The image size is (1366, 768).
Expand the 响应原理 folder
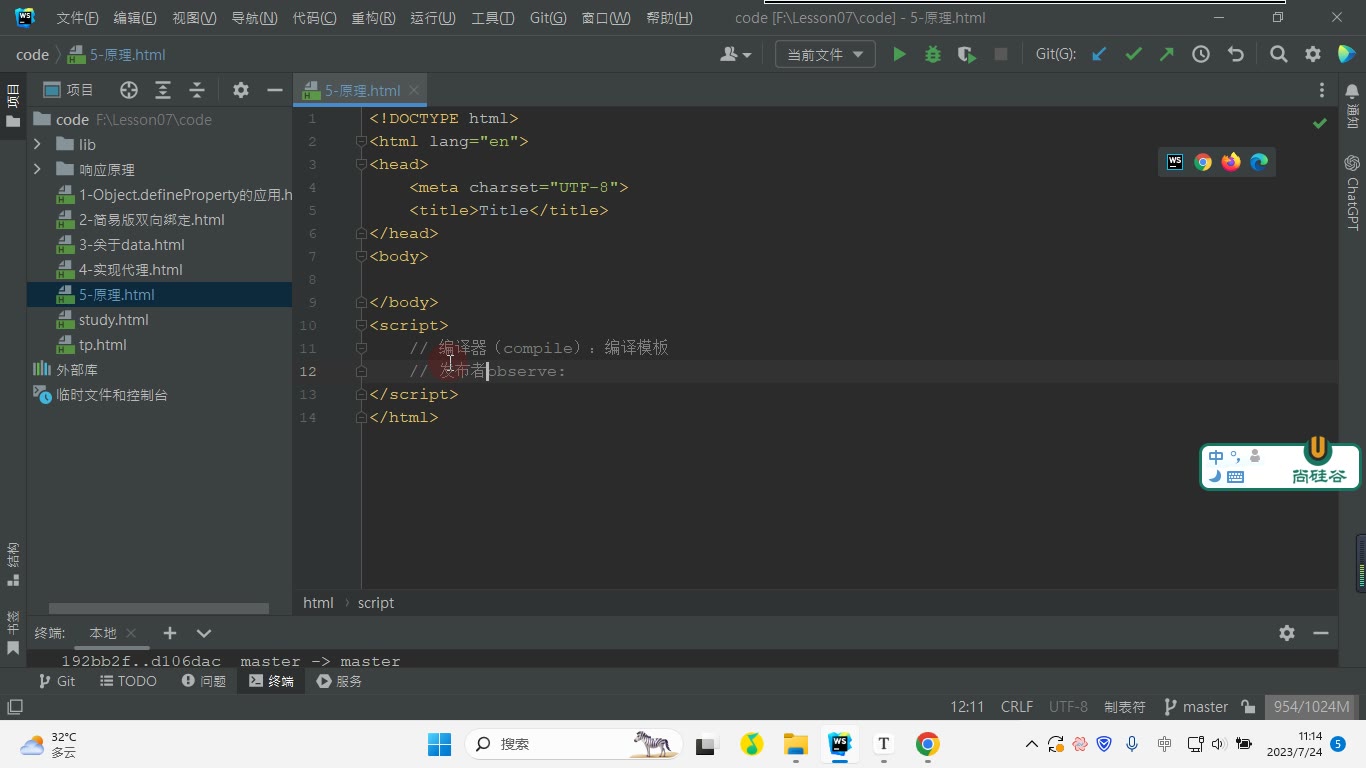[37, 169]
